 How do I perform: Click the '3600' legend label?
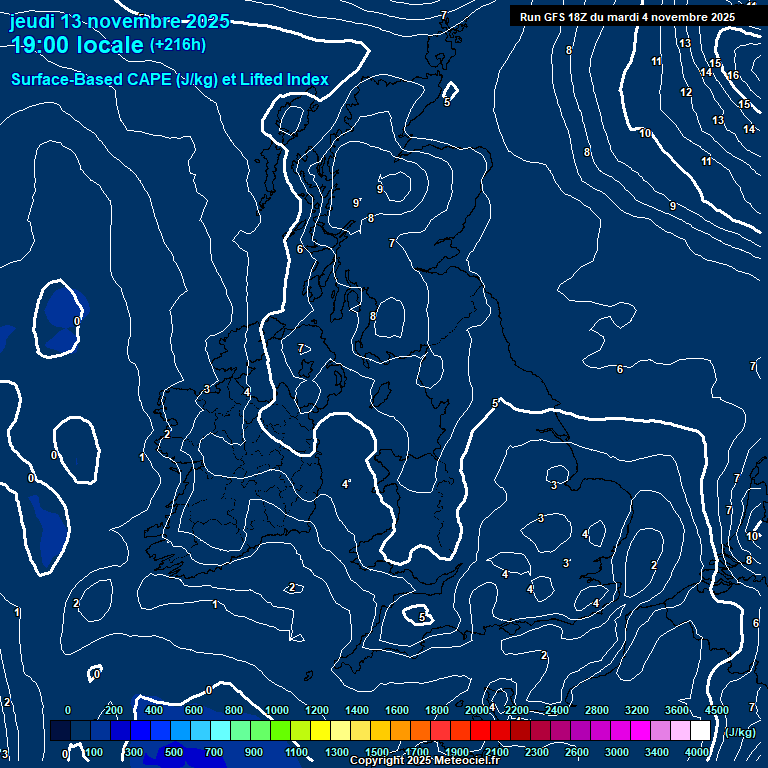(x=677, y=710)
